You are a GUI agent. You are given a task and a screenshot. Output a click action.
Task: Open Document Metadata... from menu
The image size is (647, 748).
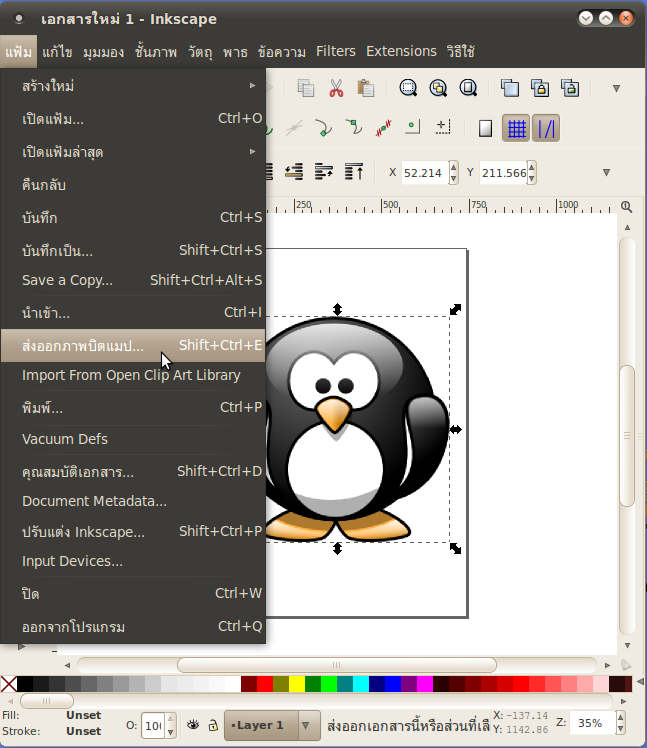pyautogui.click(x=133, y=501)
